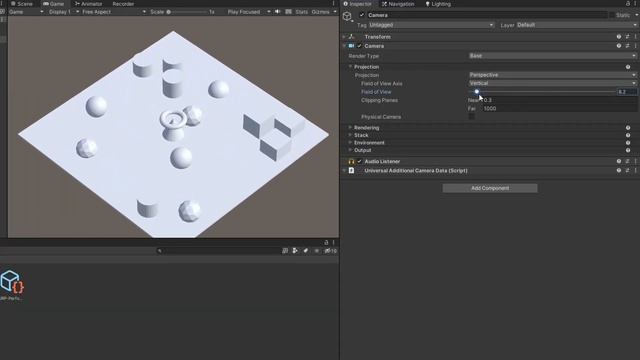Expand the Output section
The image size is (640, 360).
click(x=350, y=150)
